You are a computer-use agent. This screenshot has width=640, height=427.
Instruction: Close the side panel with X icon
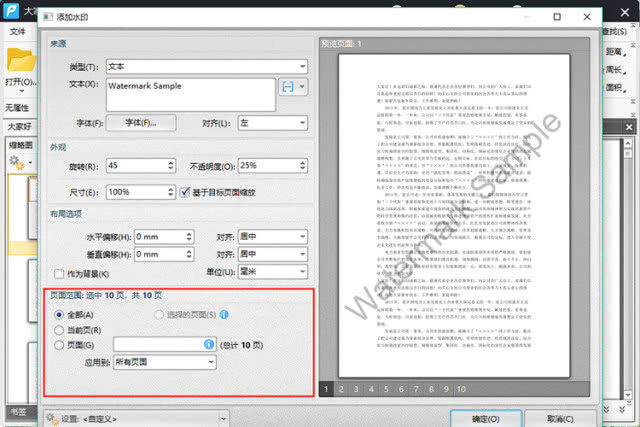point(629,127)
